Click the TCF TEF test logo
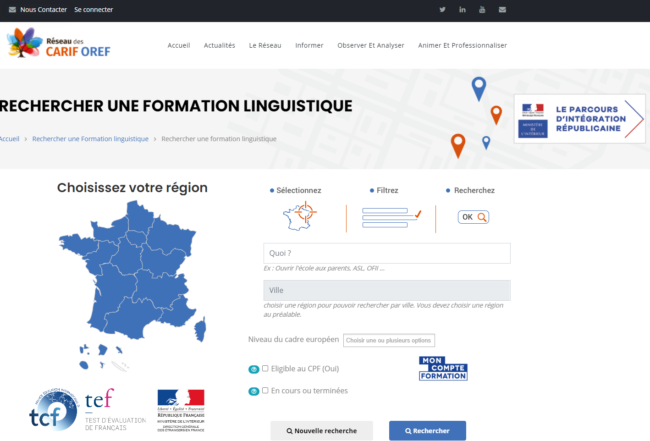This screenshot has width=650, height=441. pyautogui.click(x=72, y=406)
